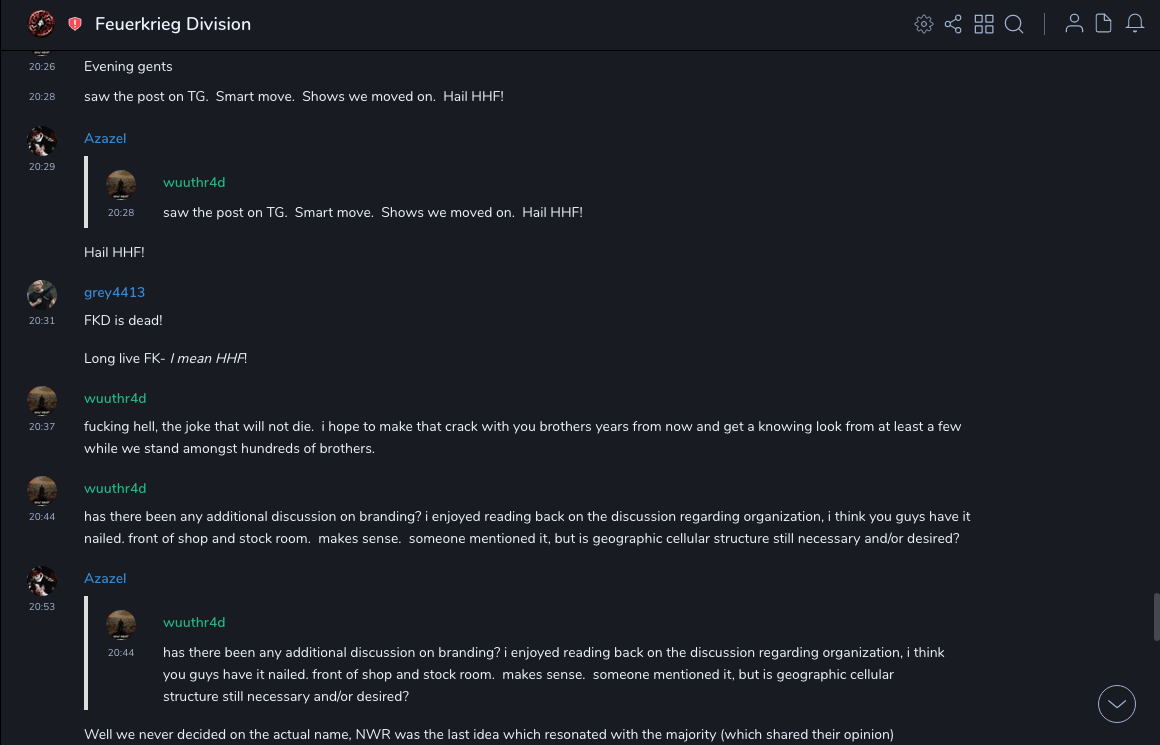Click the share icon in the header
This screenshot has height=745, width=1160.
point(953,24)
